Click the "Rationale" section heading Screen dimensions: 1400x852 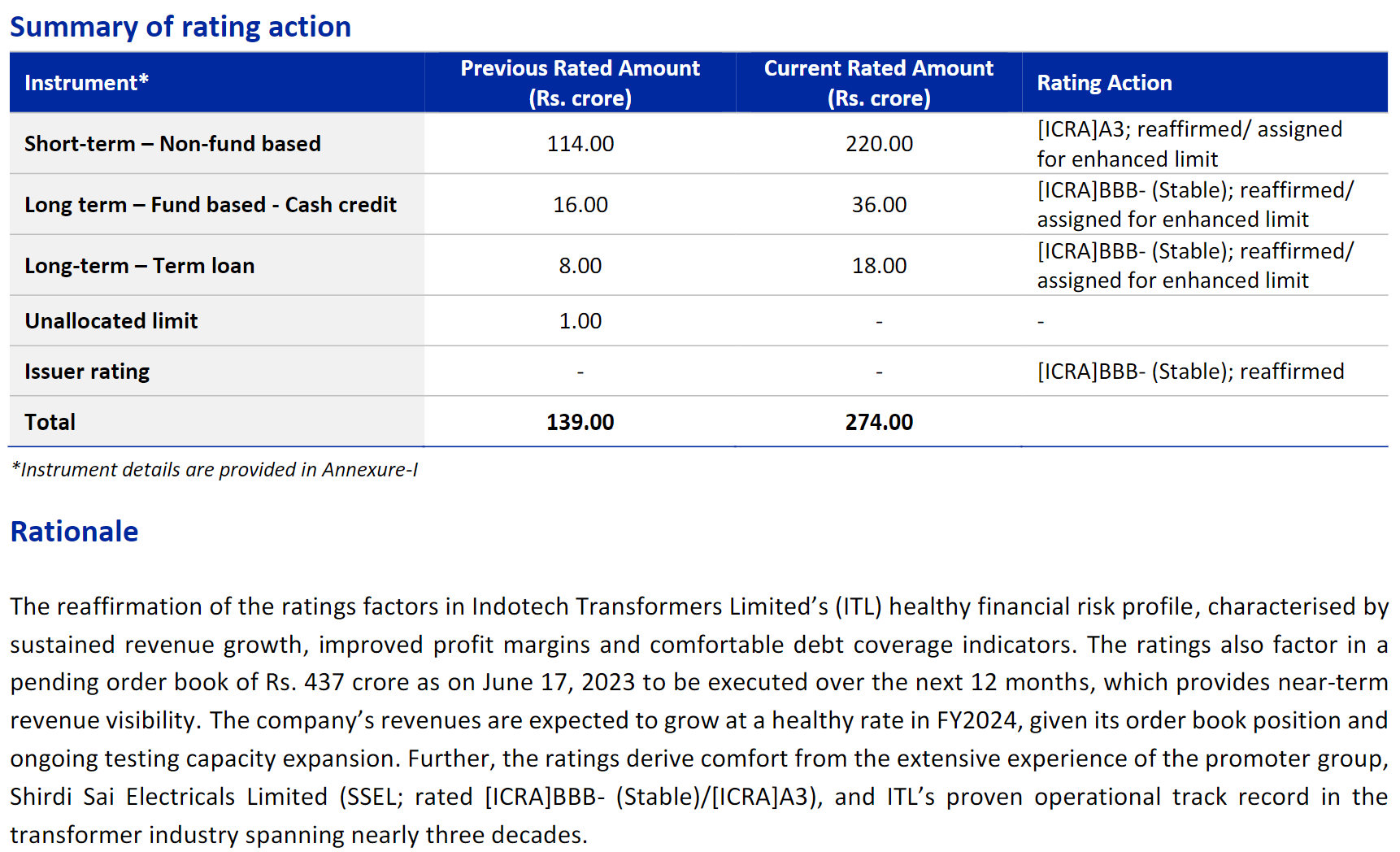[x=74, y=532]
